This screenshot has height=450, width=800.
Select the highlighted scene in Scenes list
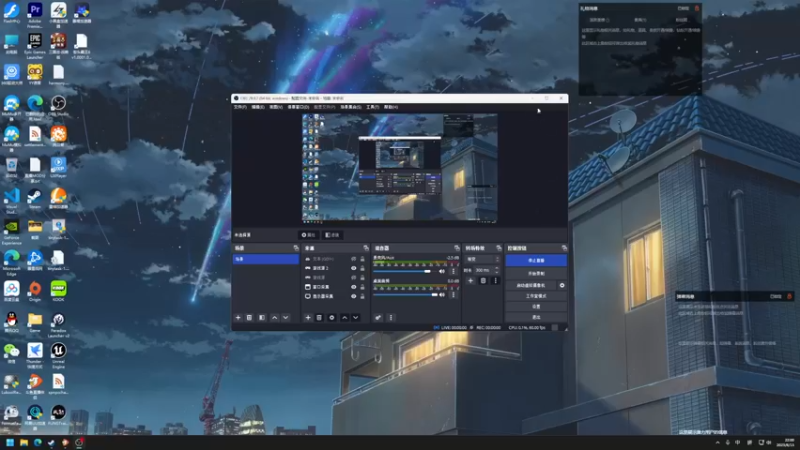(x=266, y=259)
